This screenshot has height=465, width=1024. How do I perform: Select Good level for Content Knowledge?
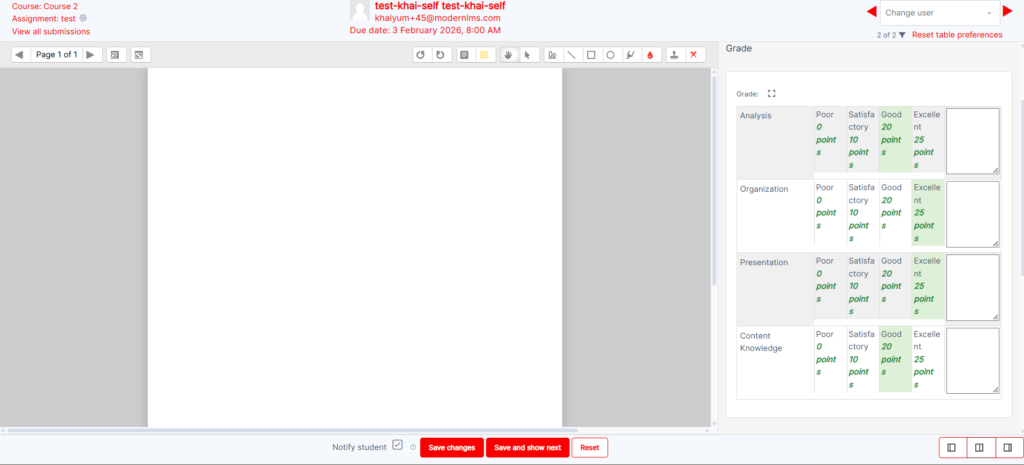895,359
